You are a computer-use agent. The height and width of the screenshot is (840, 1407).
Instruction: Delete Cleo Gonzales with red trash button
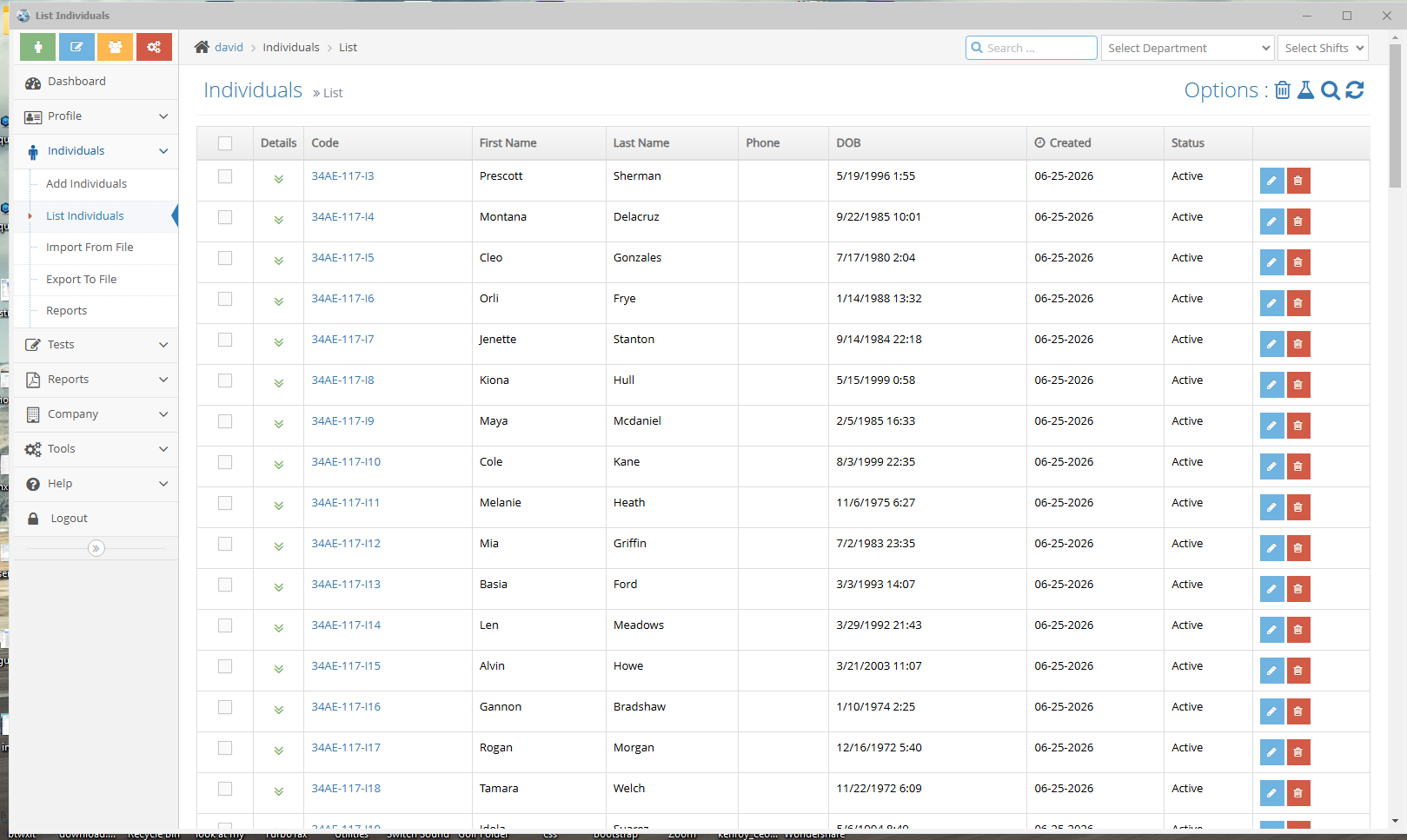click(1298, 262)
